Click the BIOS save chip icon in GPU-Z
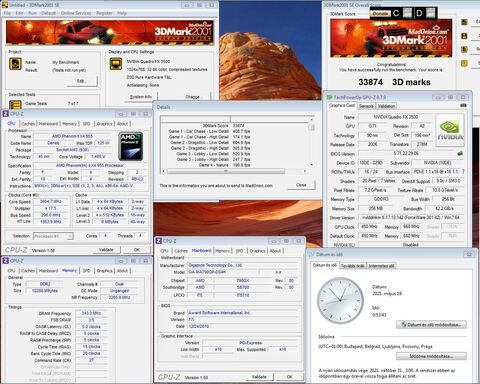This screenshot has width=480, height=384. tap(460, 153)
